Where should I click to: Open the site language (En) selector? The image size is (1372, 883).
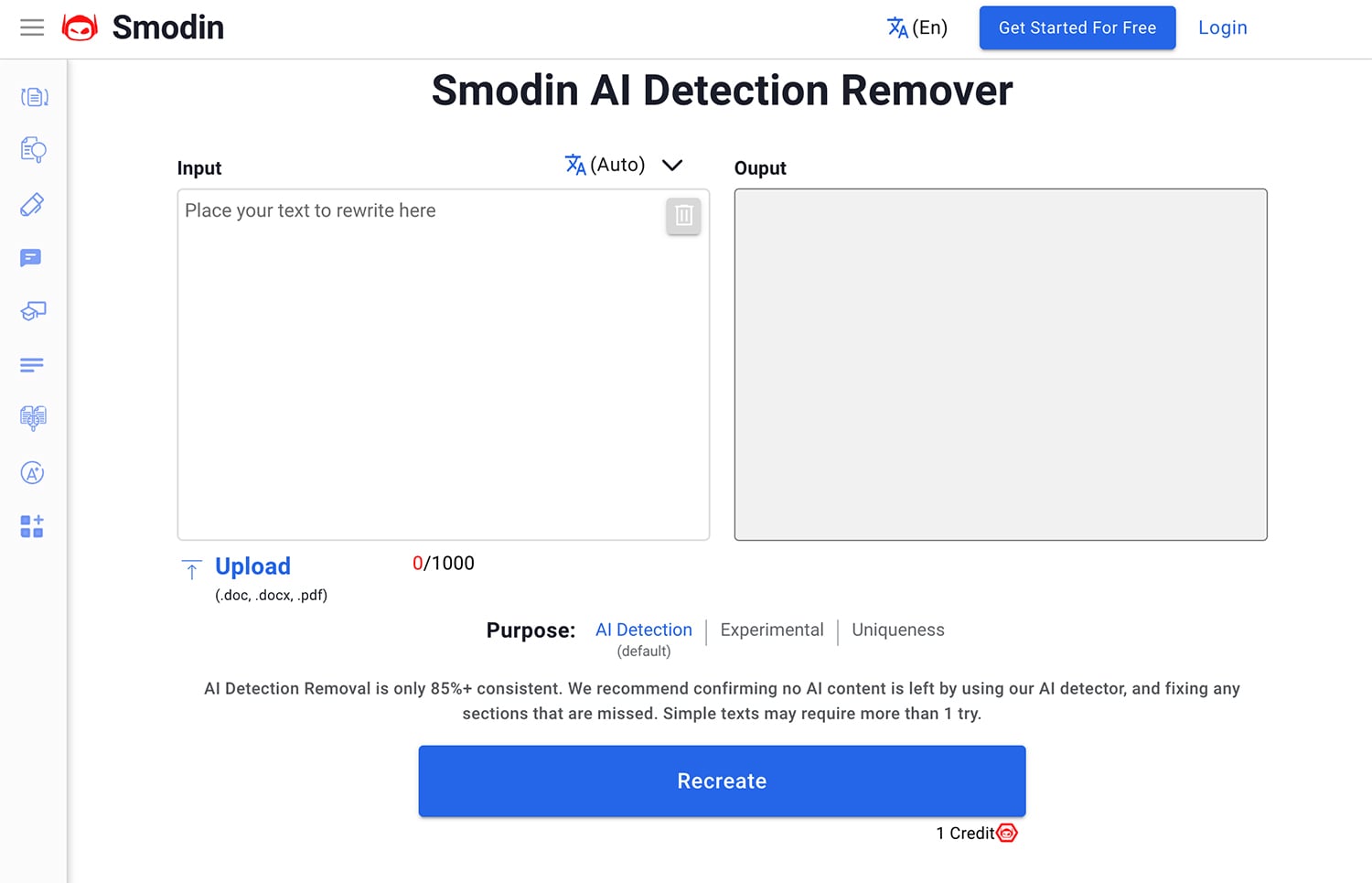click(x=917, y=27)
